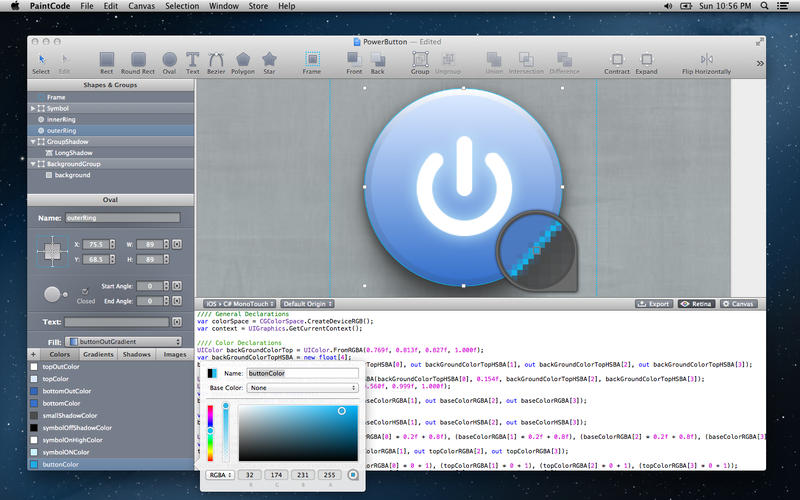Switch to the Gradients tab
Image resolution: width=800 pixels, height=500 pixels.
tap(97, 354)
